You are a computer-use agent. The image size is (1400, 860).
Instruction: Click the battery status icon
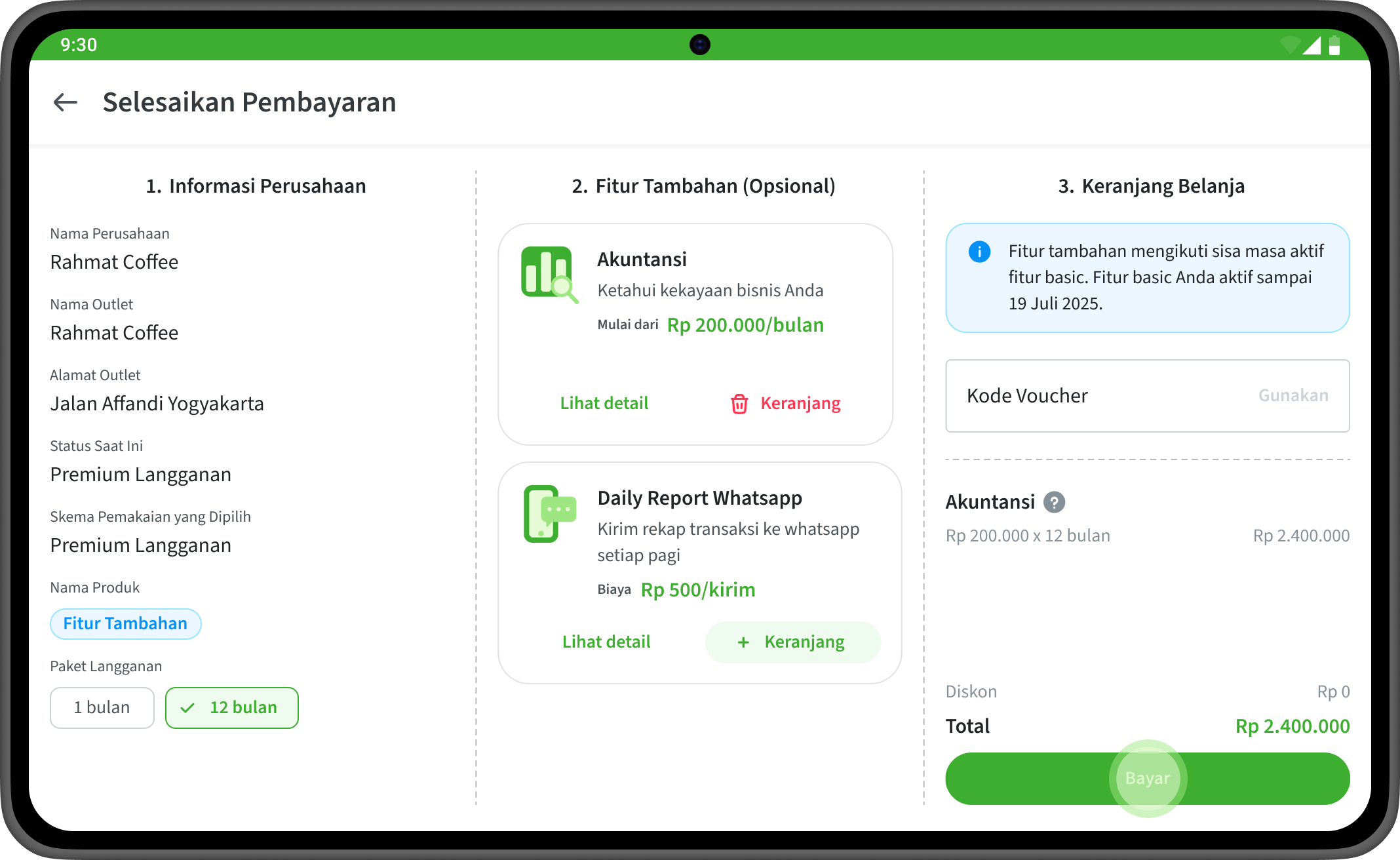tap(1334, 45)
